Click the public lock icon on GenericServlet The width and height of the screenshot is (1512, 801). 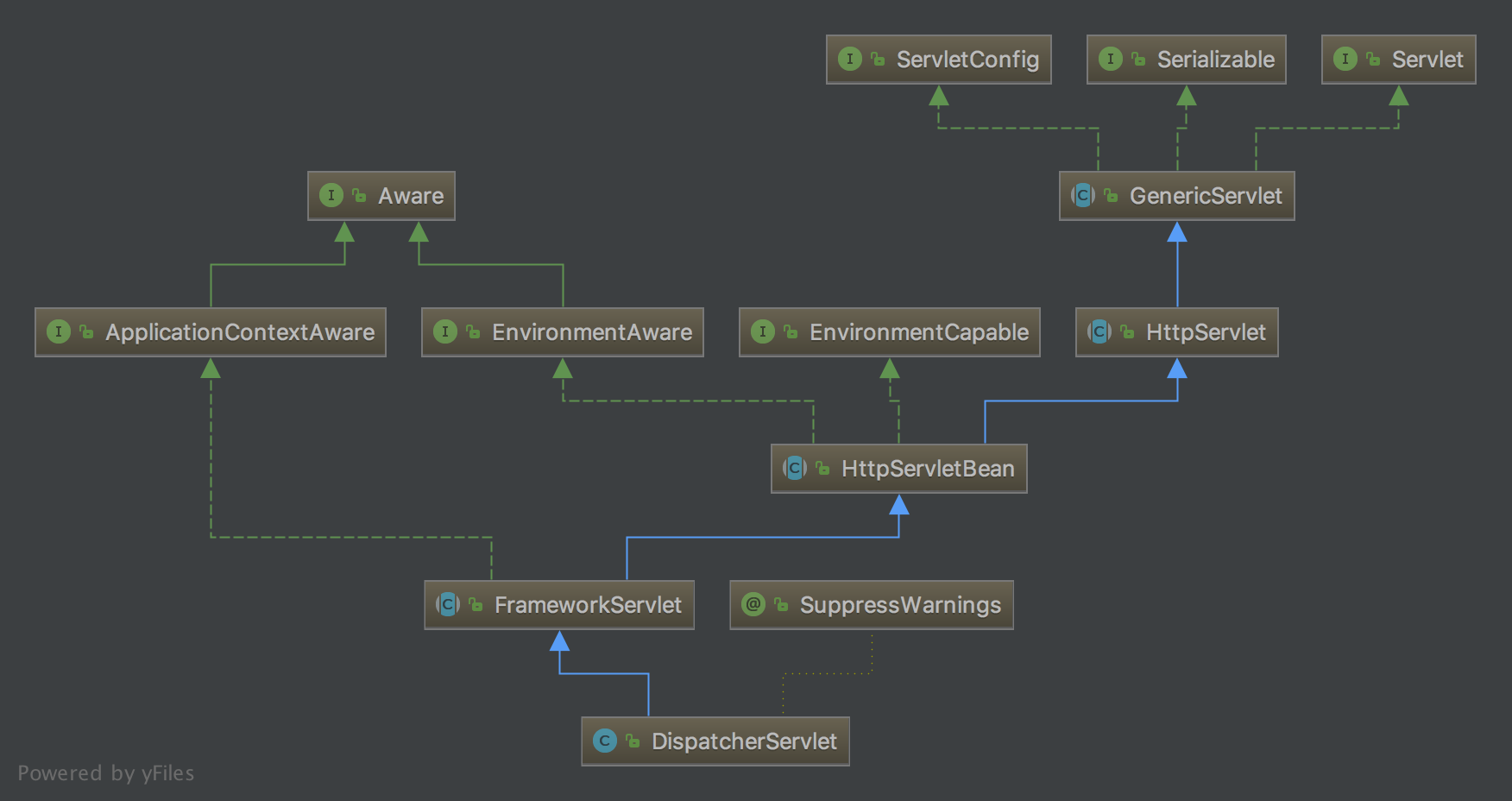1111,195
